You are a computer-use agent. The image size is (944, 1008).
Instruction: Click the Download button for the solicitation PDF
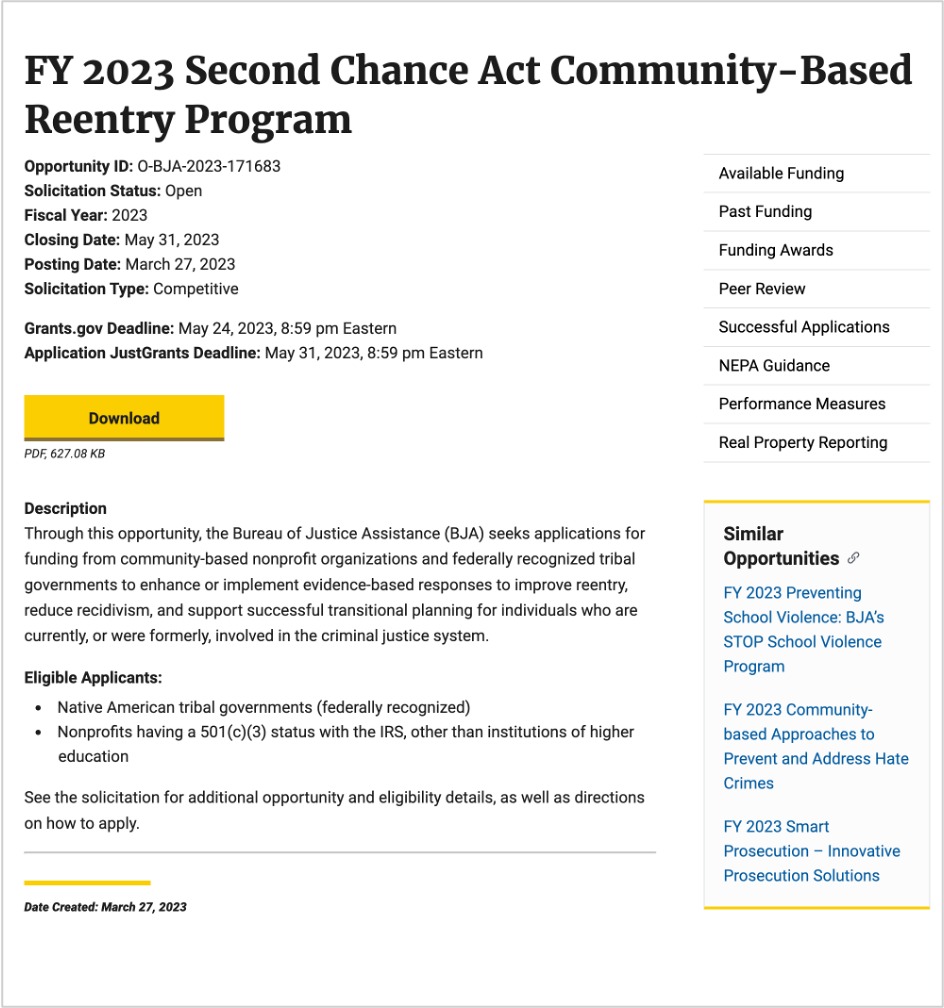point(123,418)
